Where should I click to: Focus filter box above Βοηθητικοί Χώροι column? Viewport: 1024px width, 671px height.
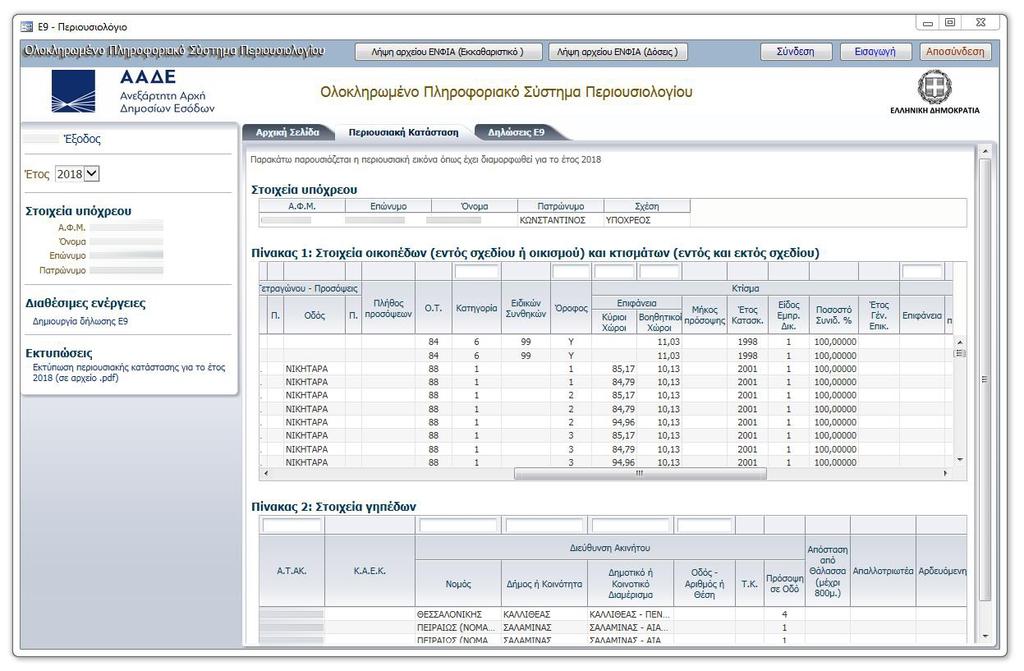tap(659, 271)
